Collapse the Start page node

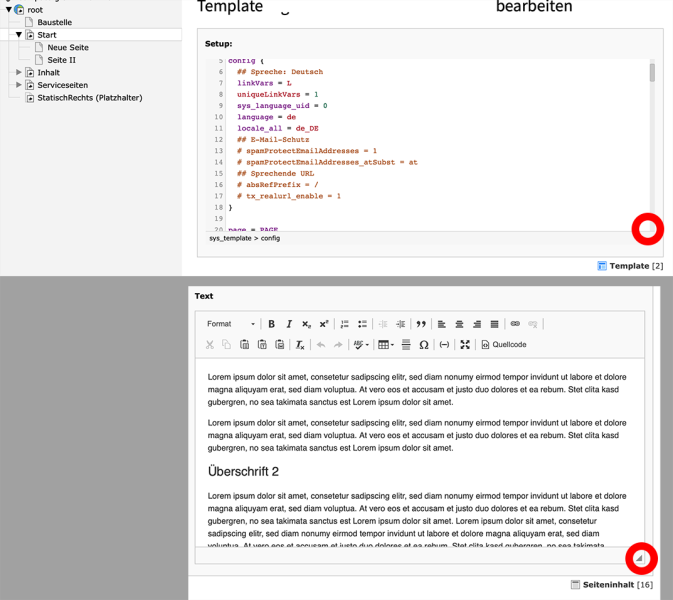coord(18,35)
